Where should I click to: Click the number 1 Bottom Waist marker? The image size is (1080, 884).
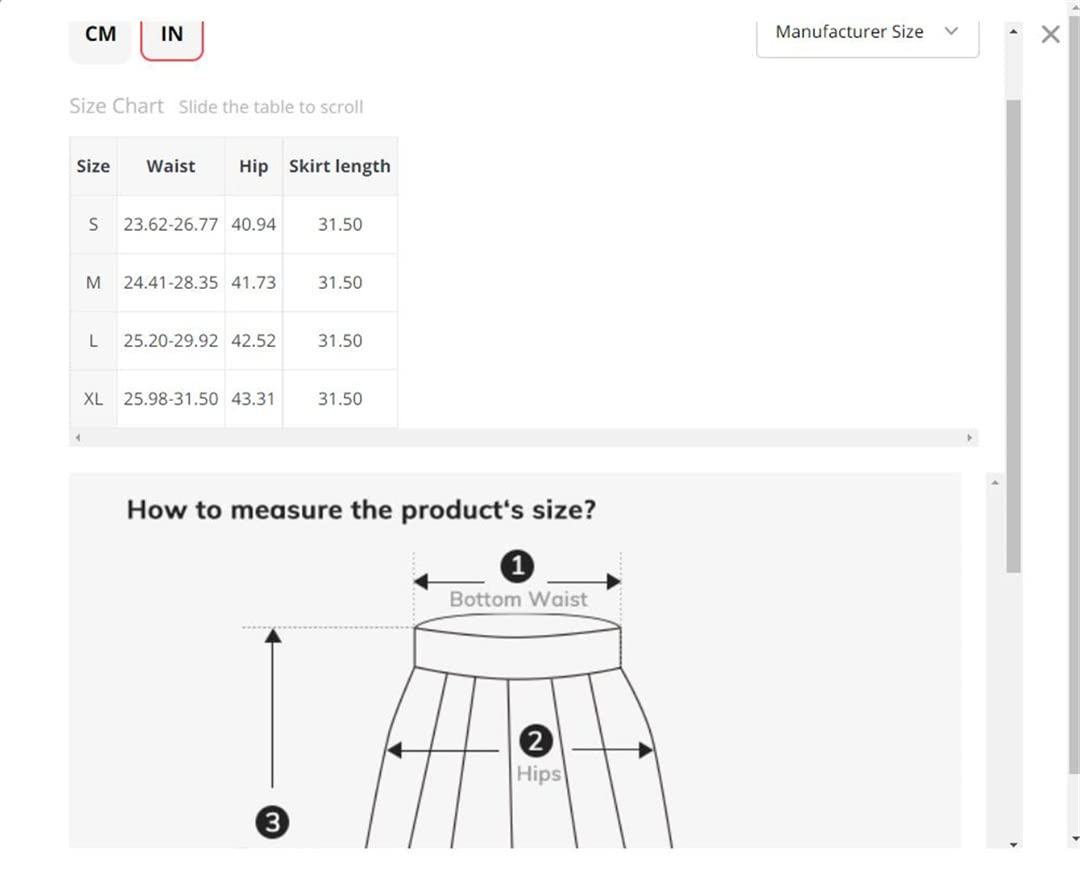click(517, 566)
